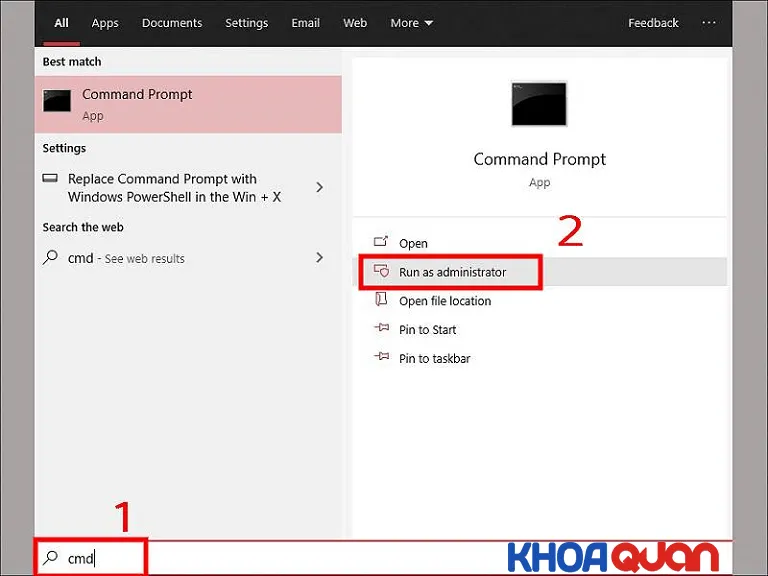Select the Web tab
The width and height of the screenshot is (768, 576).
(355, 23)
